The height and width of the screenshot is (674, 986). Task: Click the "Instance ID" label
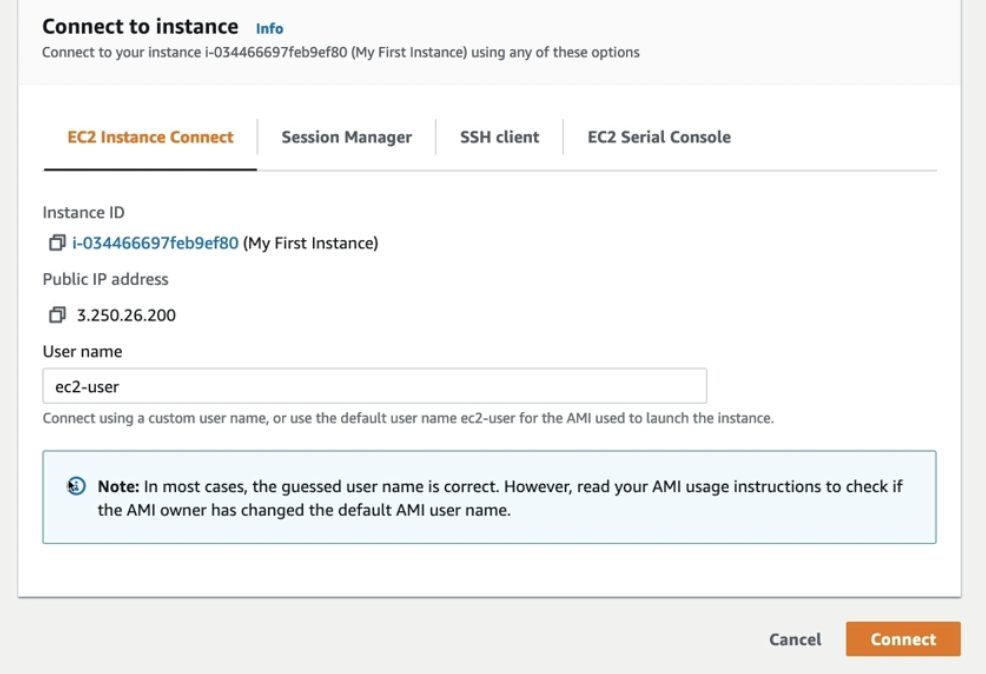83,212
